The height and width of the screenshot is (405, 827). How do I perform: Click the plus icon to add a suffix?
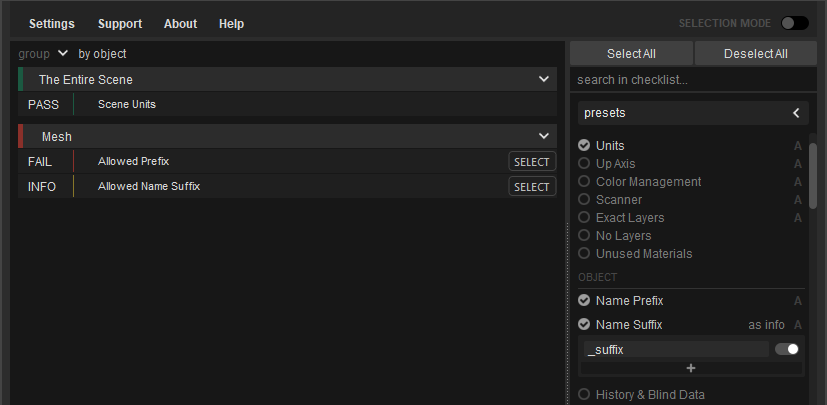(x=691, y=368)
